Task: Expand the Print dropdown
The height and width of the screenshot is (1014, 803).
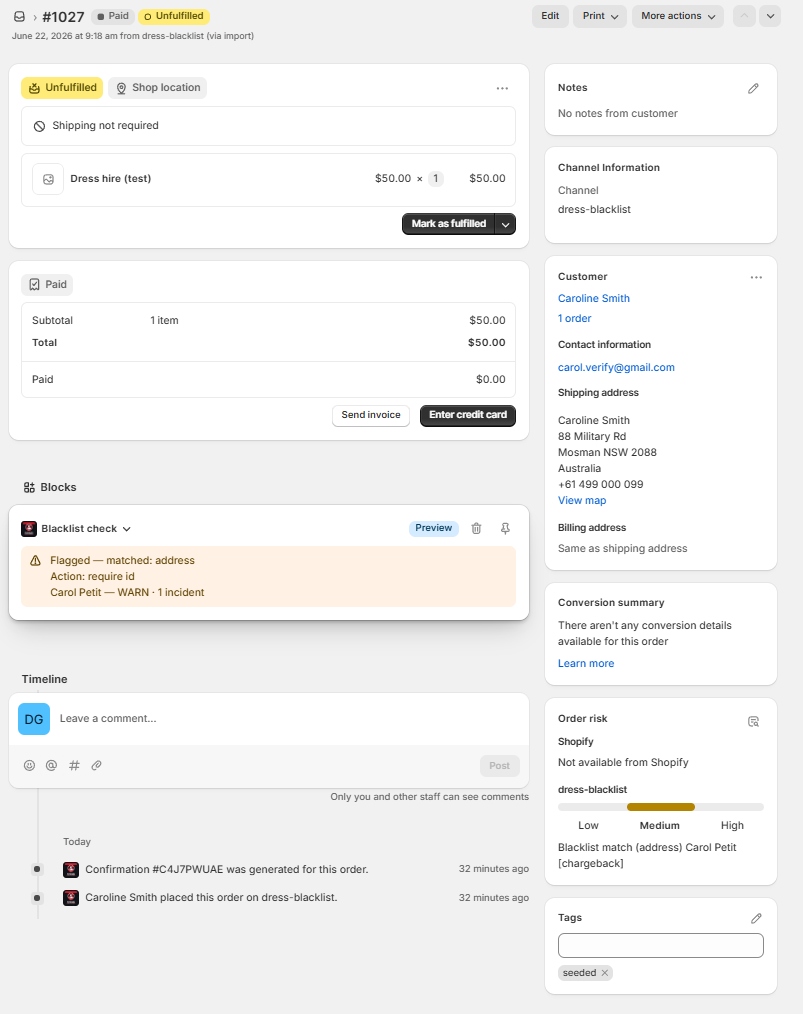Action: tap(600, 16)
